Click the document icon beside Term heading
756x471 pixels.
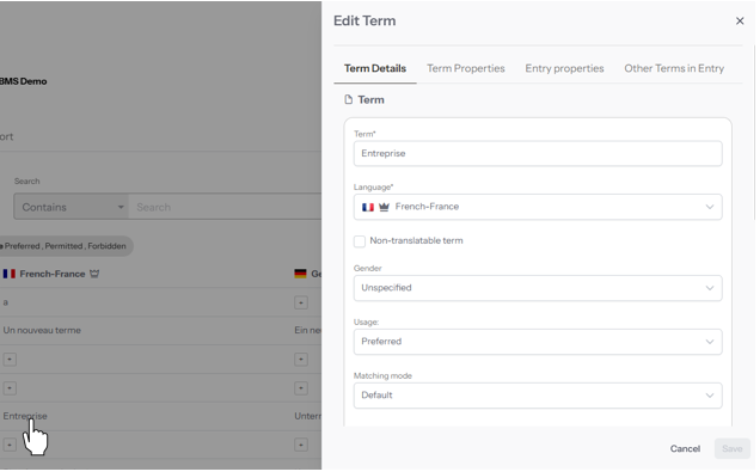click(347, 100)
